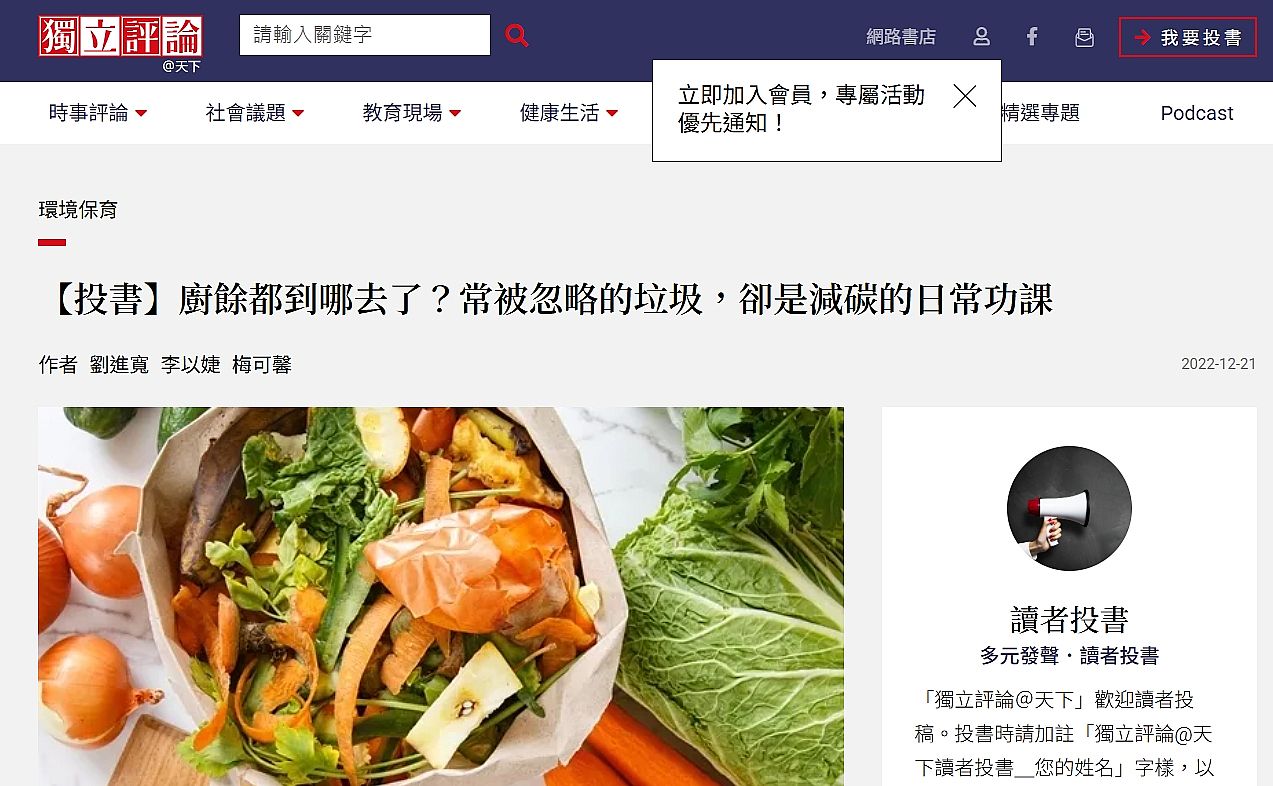
Task: Open the 精選專題 menu item
Action: click(x=1041, y=113)
